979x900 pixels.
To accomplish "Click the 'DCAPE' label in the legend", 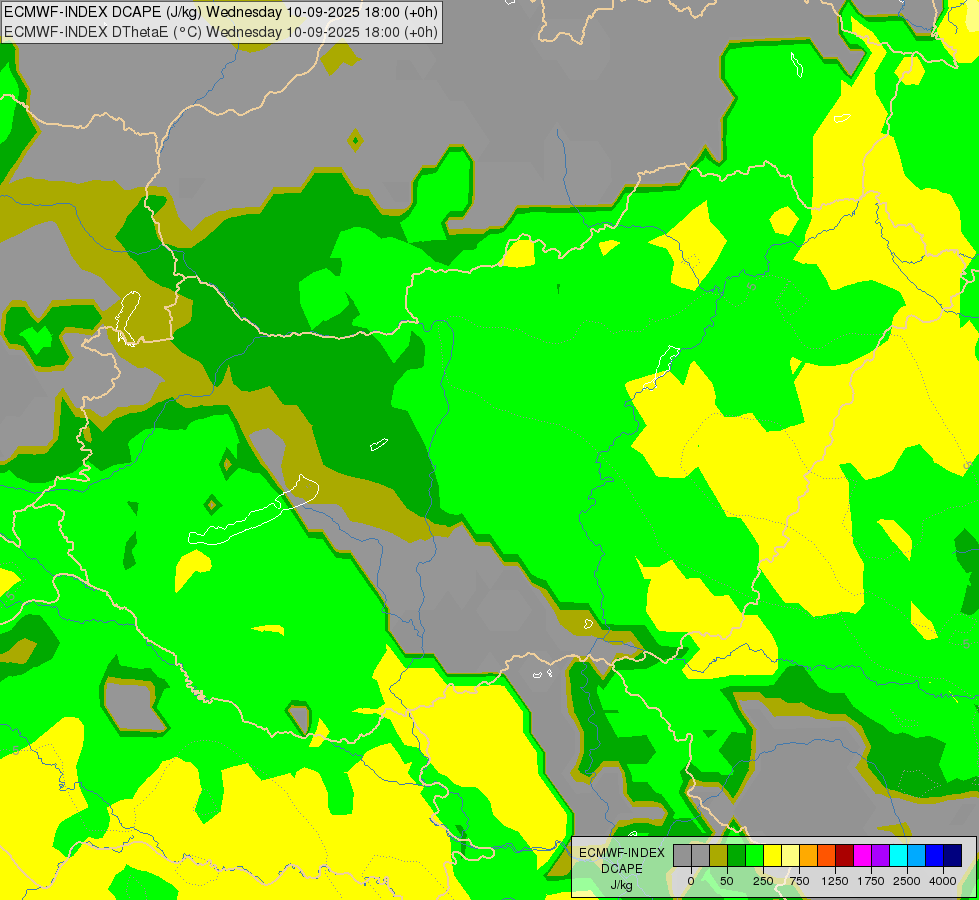I will [622, 869].
